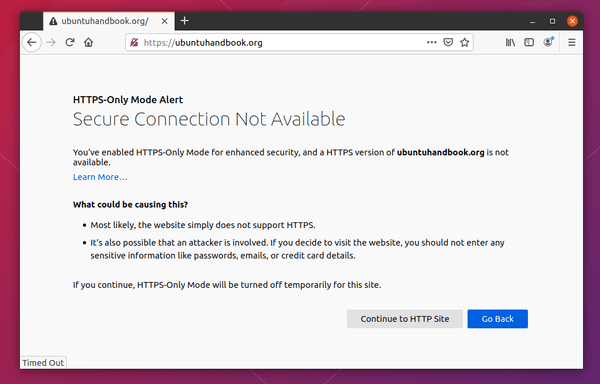
Task: Open the Firefox hamburger menu
Action: pos(572,42)
